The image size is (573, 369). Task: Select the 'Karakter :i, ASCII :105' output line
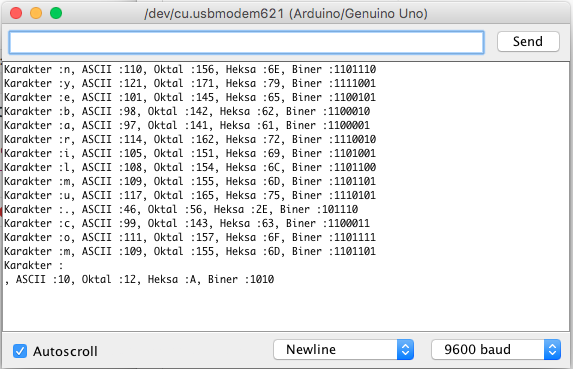pos(190,153)
